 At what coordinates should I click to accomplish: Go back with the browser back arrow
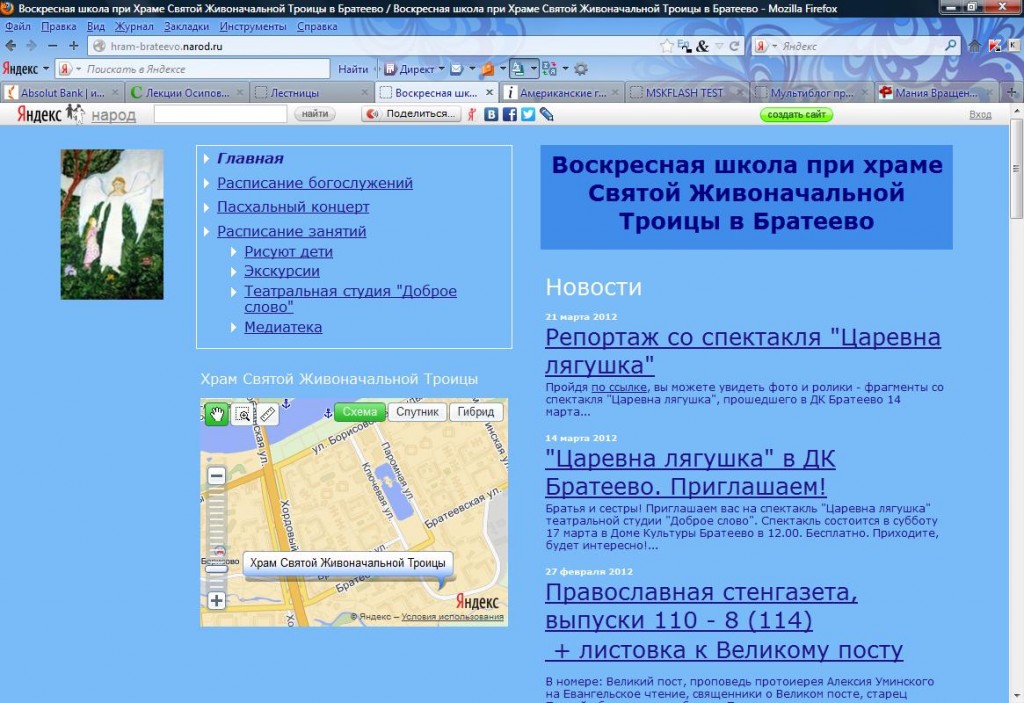pos(10,46)
